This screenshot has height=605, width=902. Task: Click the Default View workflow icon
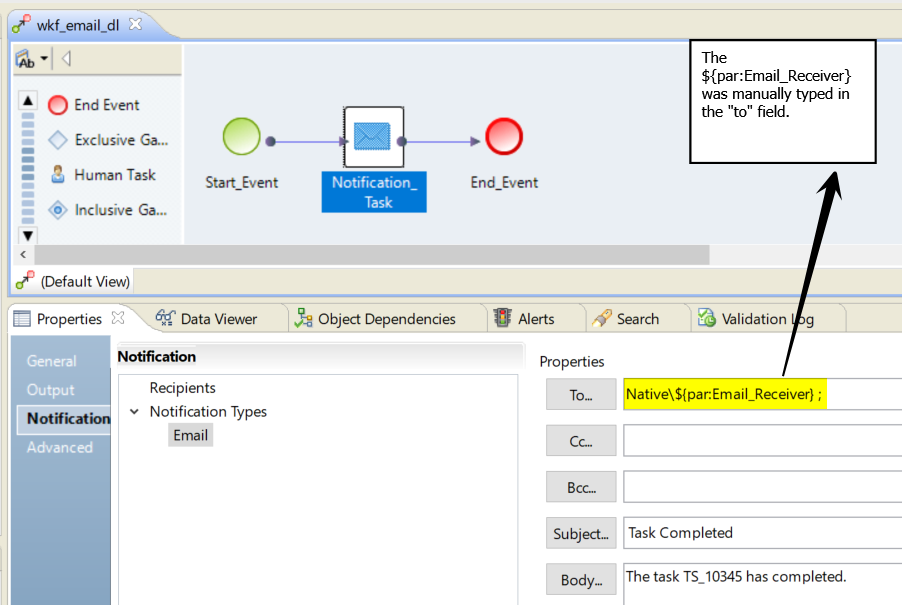tap(25, 281)
